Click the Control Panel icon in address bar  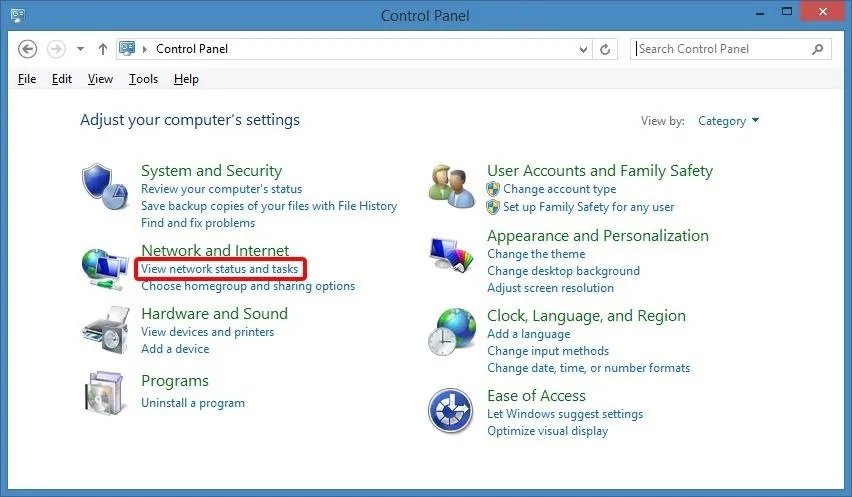coord(127,48)
